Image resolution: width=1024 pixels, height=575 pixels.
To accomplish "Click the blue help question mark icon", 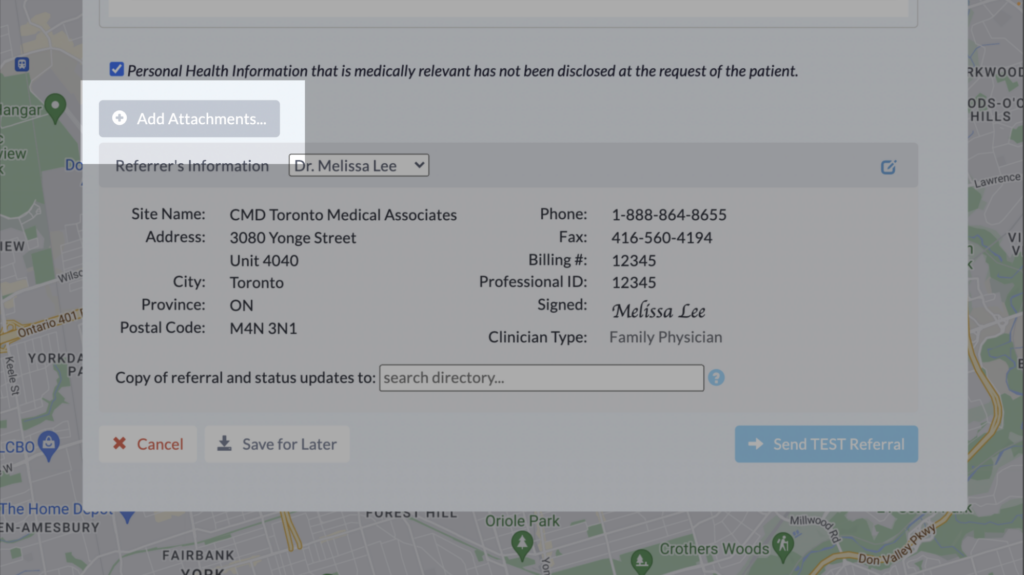I will pos(716,378).
